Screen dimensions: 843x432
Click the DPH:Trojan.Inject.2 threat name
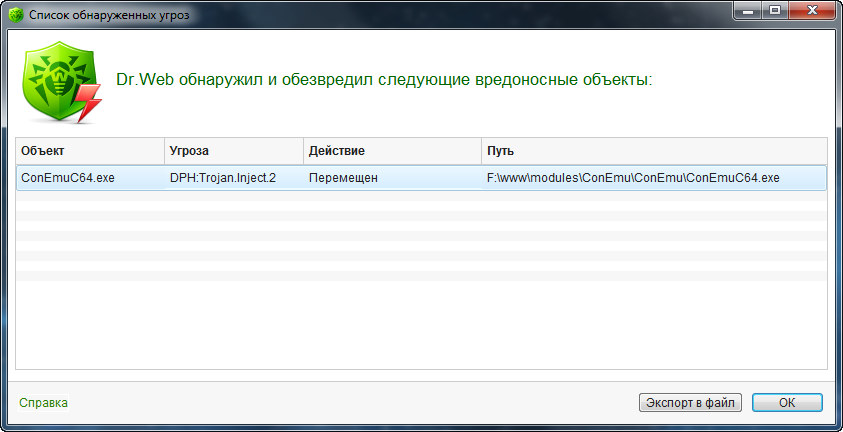225,178
